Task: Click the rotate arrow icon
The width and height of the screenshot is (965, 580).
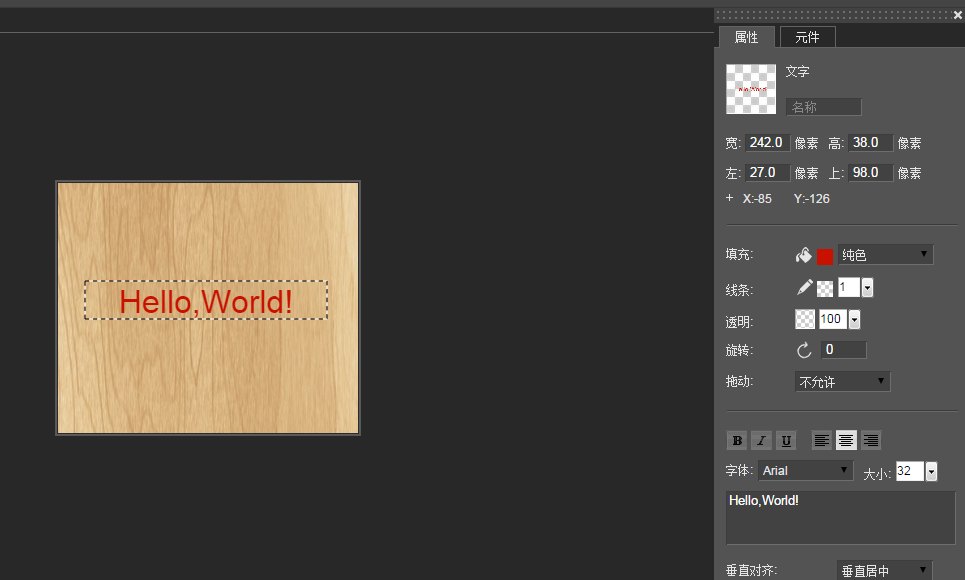Action: click(x=804, y=350)
